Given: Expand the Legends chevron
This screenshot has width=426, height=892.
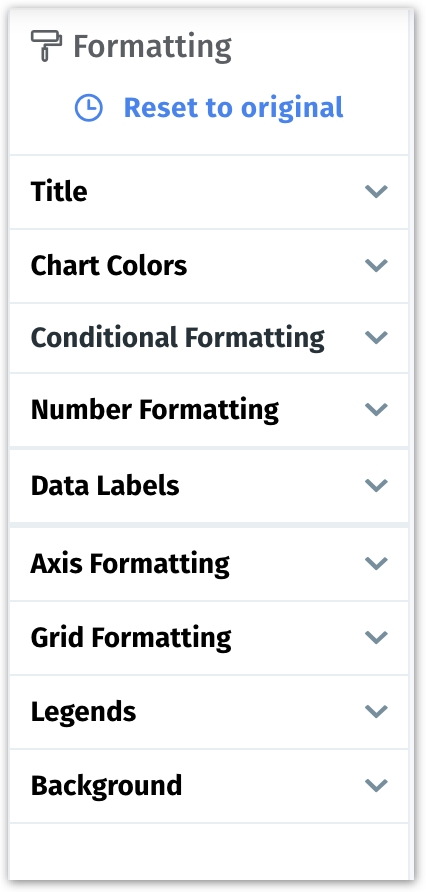Looking at the screenshot, I should 376,711.
